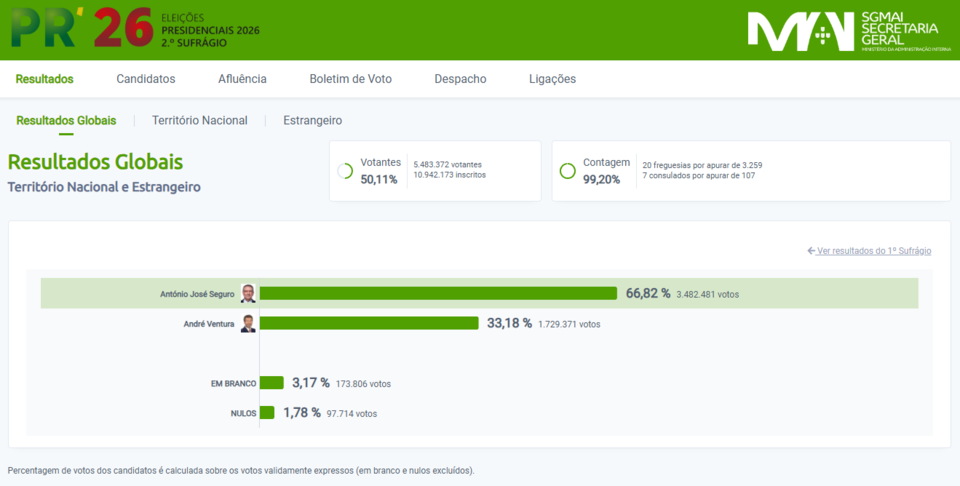This screenshot has height=486, width=960.
Task: Switch to the Despacho tab
Action: coord(460,79)
